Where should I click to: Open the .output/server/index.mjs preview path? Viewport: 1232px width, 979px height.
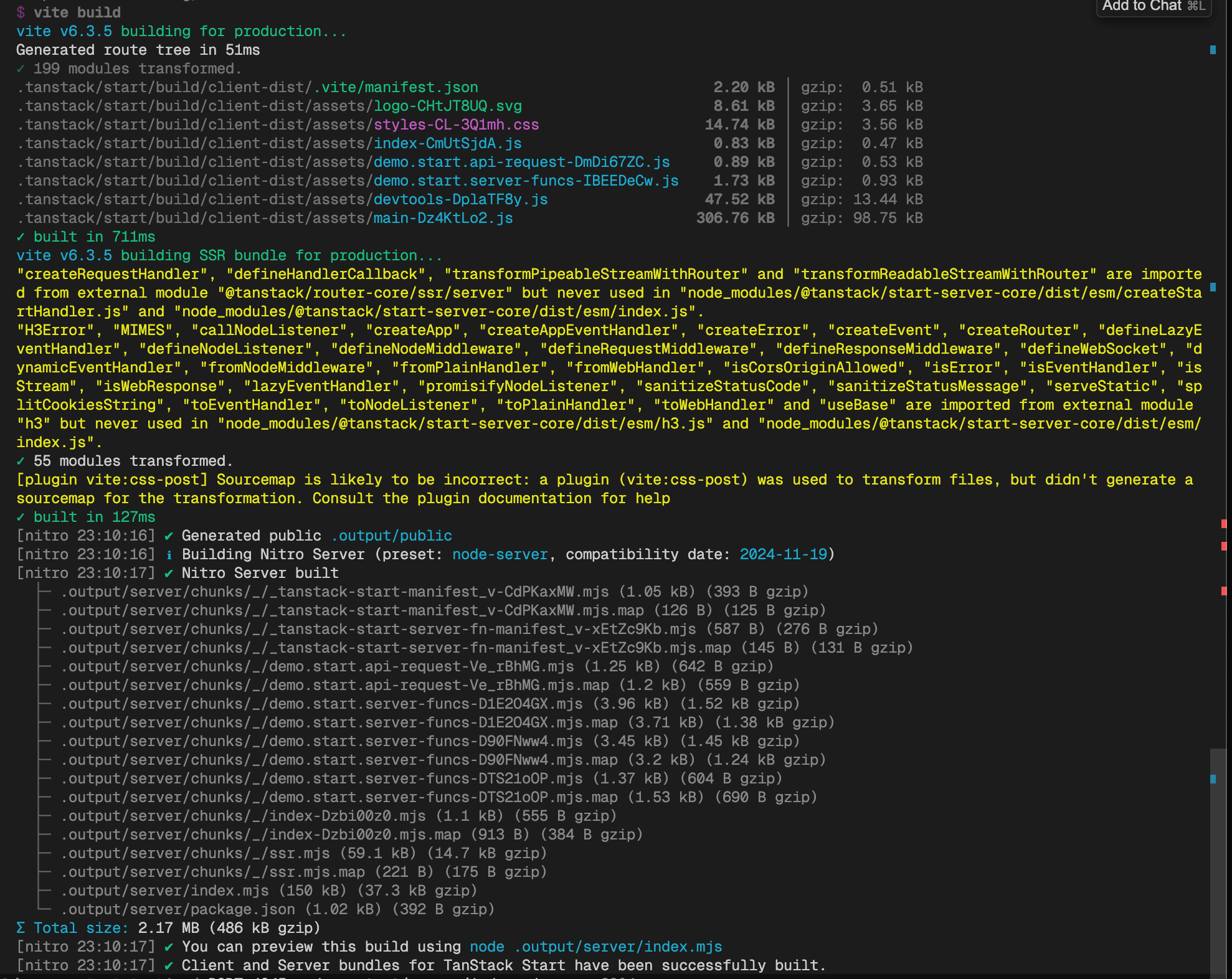618,947
